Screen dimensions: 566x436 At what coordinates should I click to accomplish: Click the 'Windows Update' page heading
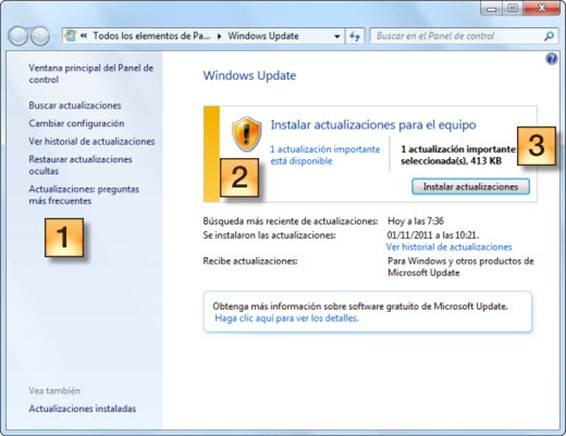tap(249, 75)
